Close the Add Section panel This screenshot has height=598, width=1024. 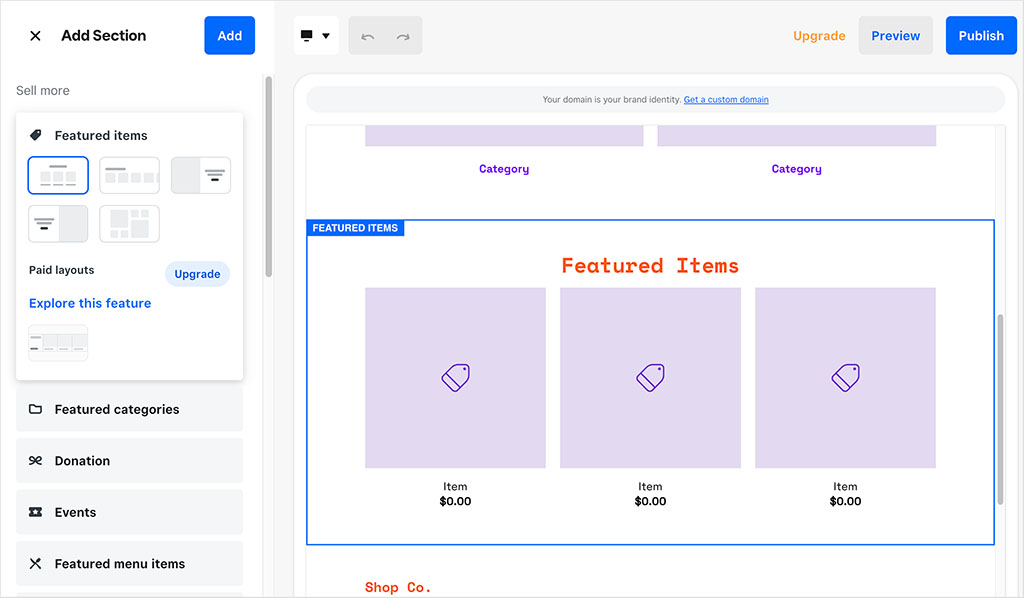[35, 36]
